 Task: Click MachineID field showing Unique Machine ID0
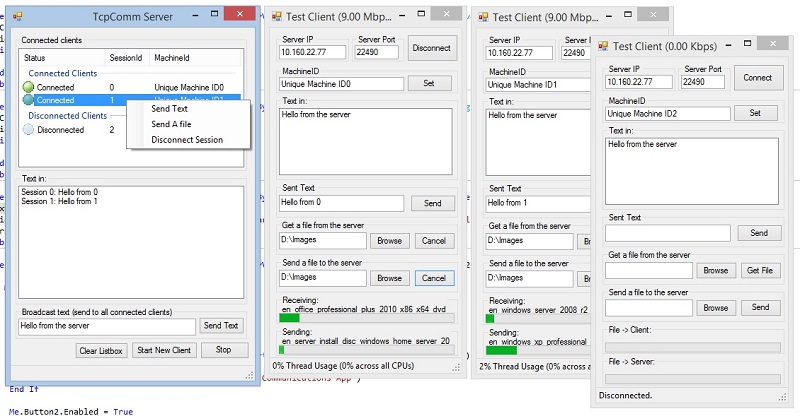tap(342, 84)
